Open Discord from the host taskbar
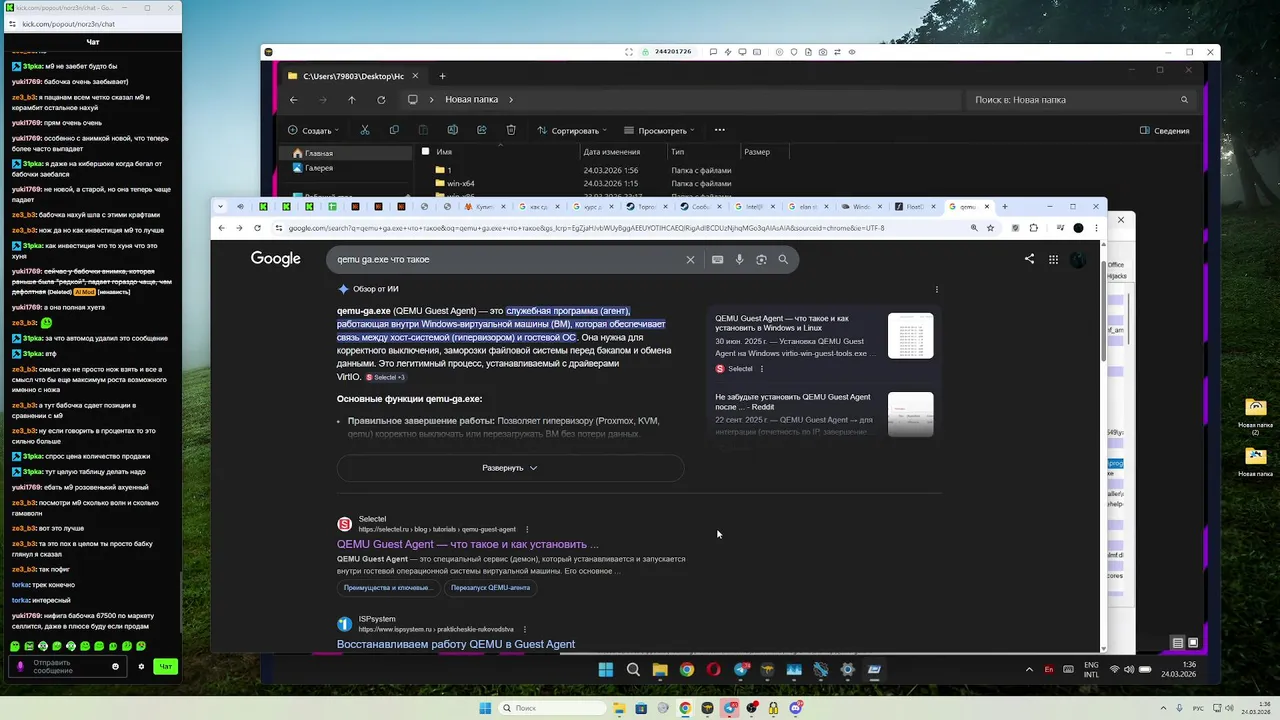 796,708
